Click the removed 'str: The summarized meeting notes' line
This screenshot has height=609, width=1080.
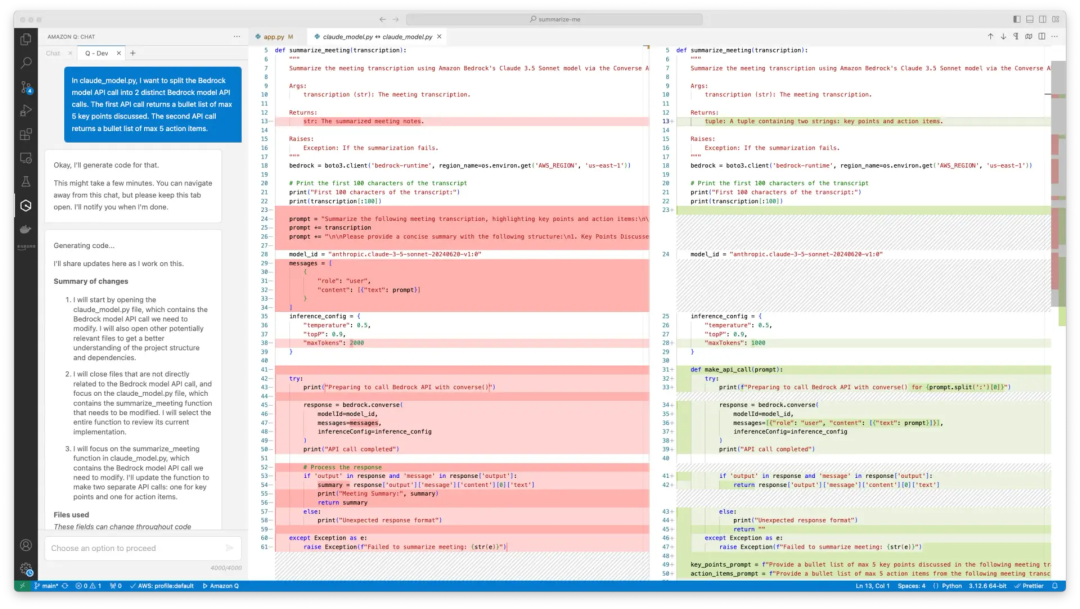pos(364,121)
